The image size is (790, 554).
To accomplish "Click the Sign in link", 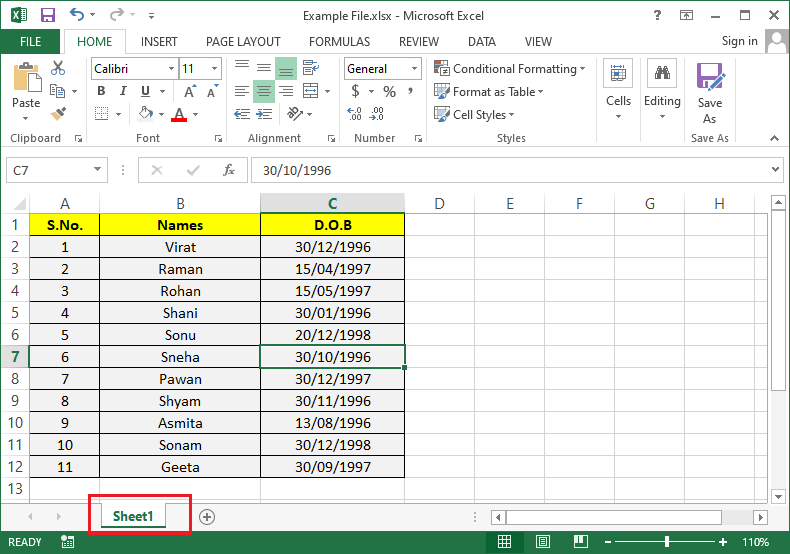I will pos(739,41).
